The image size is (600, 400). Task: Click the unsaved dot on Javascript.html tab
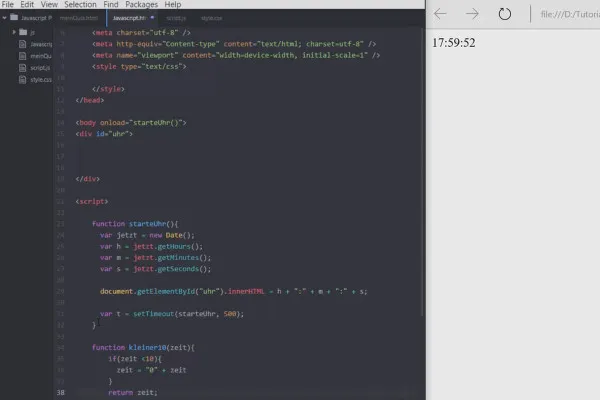tap(152, 18)
